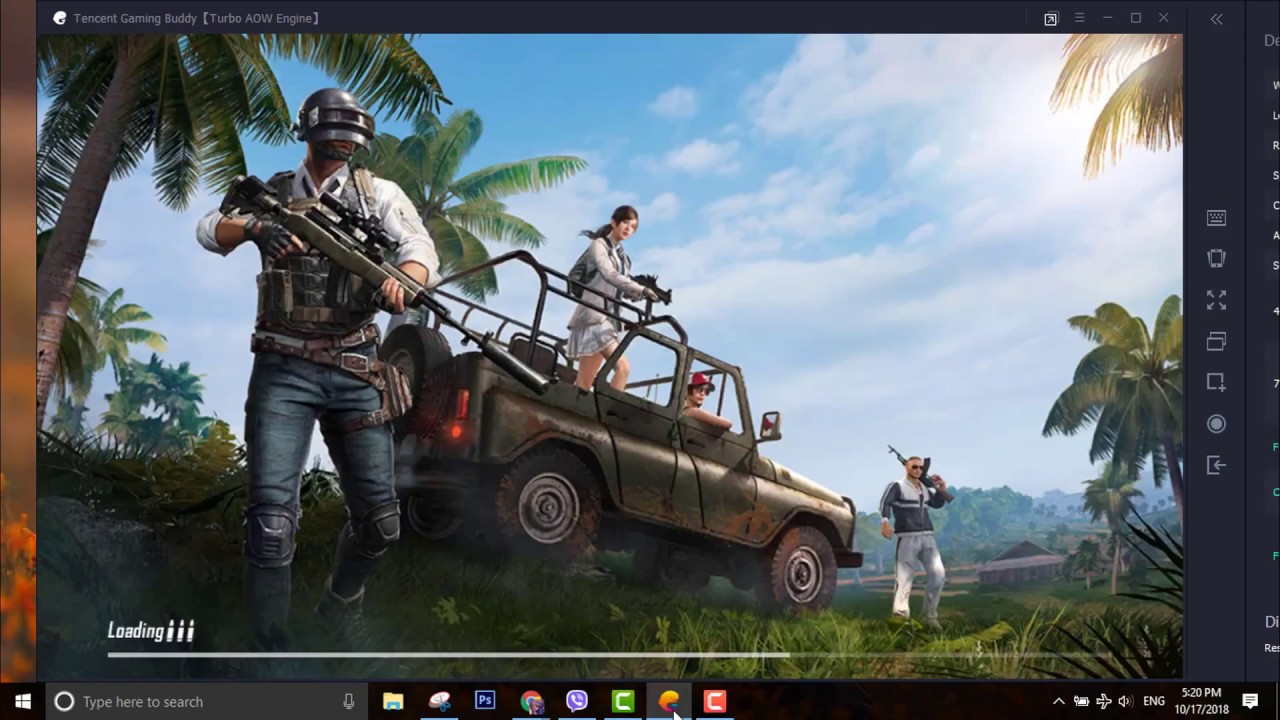
Task: Take a screenshot with the capture icon
Action: [x=1216, y=382]
